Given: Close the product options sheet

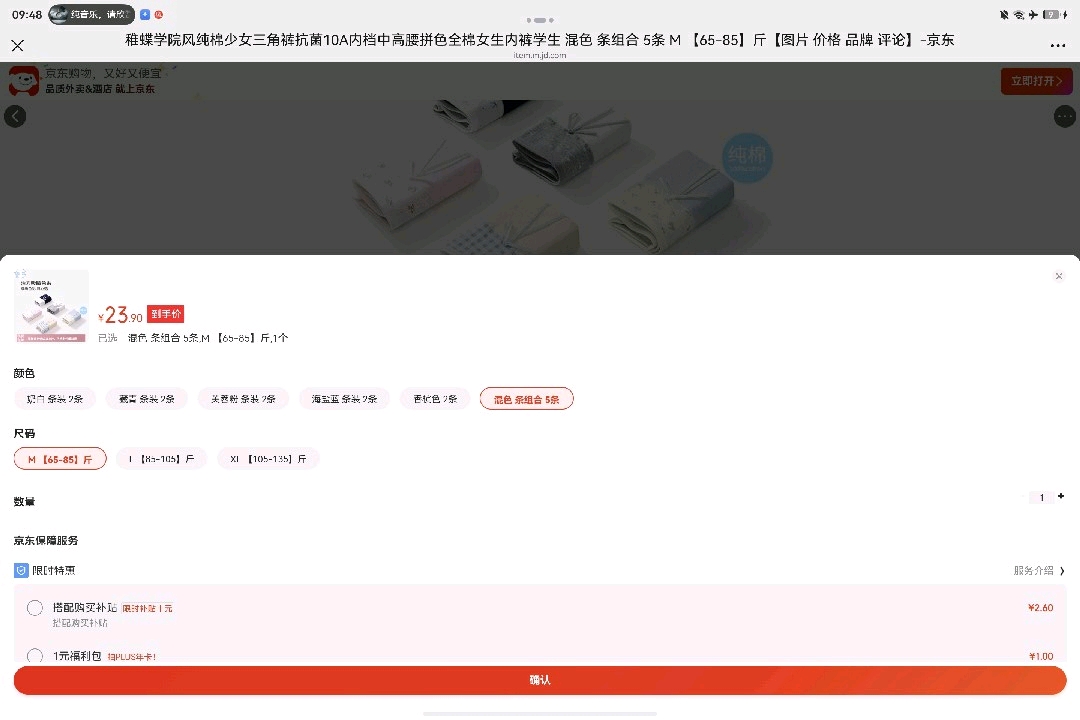Looking at the screenshot, I should click(x=1059, y=276).
